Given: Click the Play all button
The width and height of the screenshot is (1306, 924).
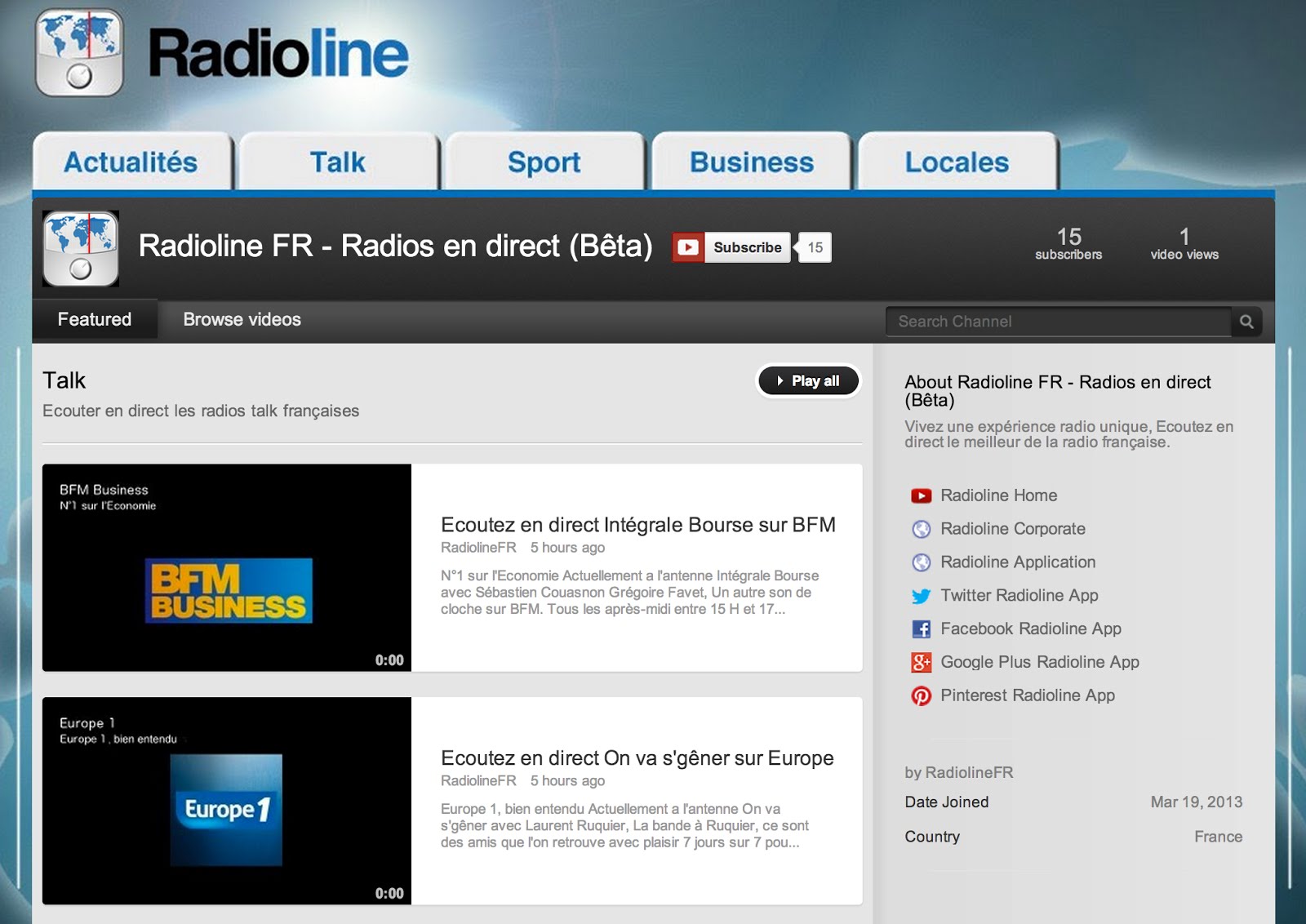Looking at the screenshot, I should pos(808,381).
